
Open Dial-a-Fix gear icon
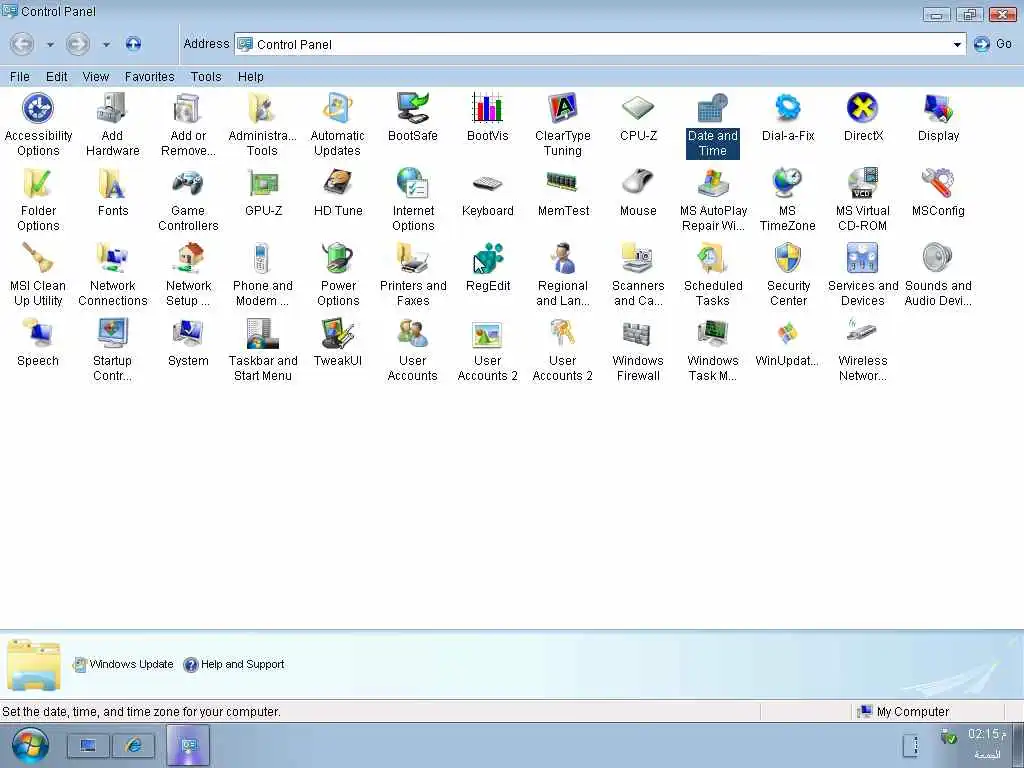click(788, 109)
